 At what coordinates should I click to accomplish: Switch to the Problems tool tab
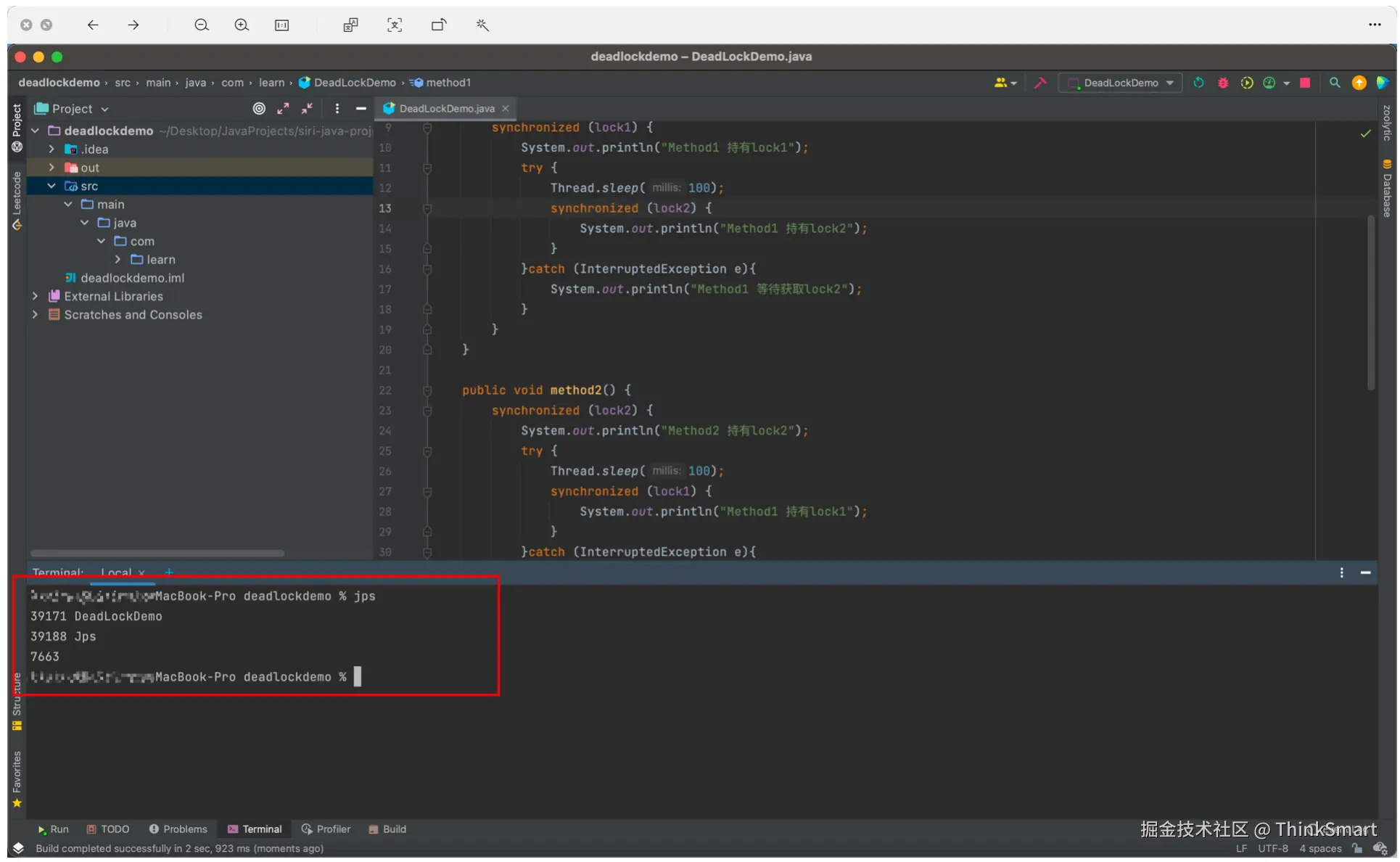point(178,829)
